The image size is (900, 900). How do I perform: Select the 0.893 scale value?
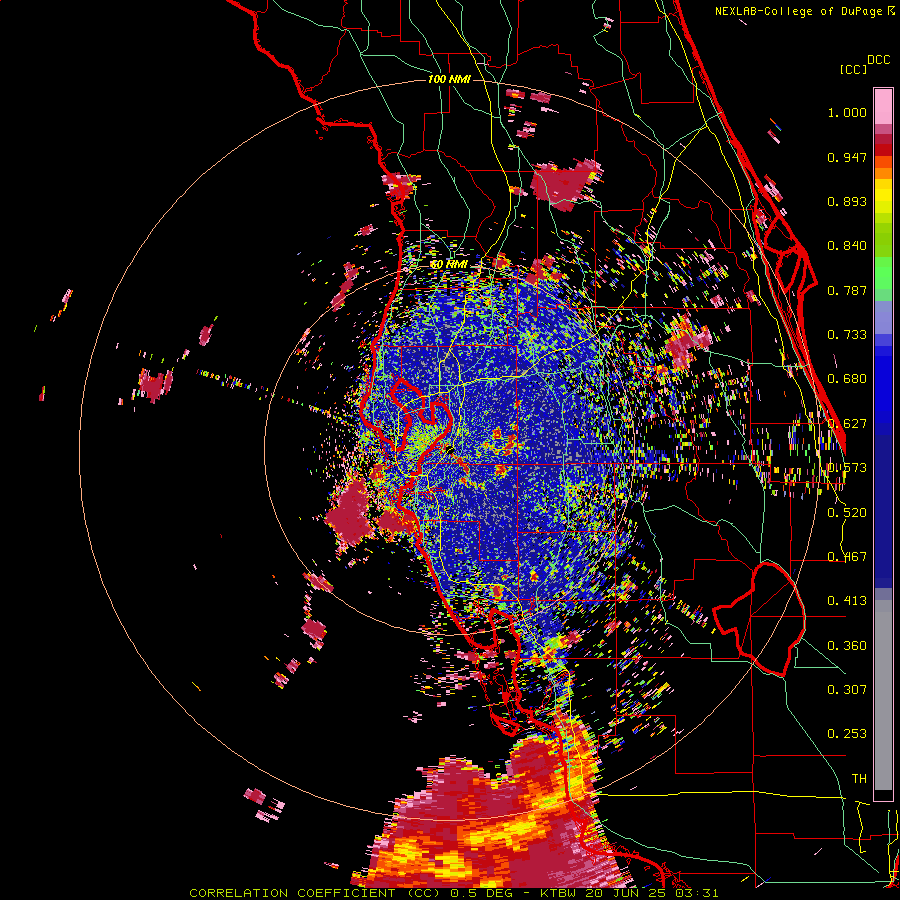(x=847, y=201)
